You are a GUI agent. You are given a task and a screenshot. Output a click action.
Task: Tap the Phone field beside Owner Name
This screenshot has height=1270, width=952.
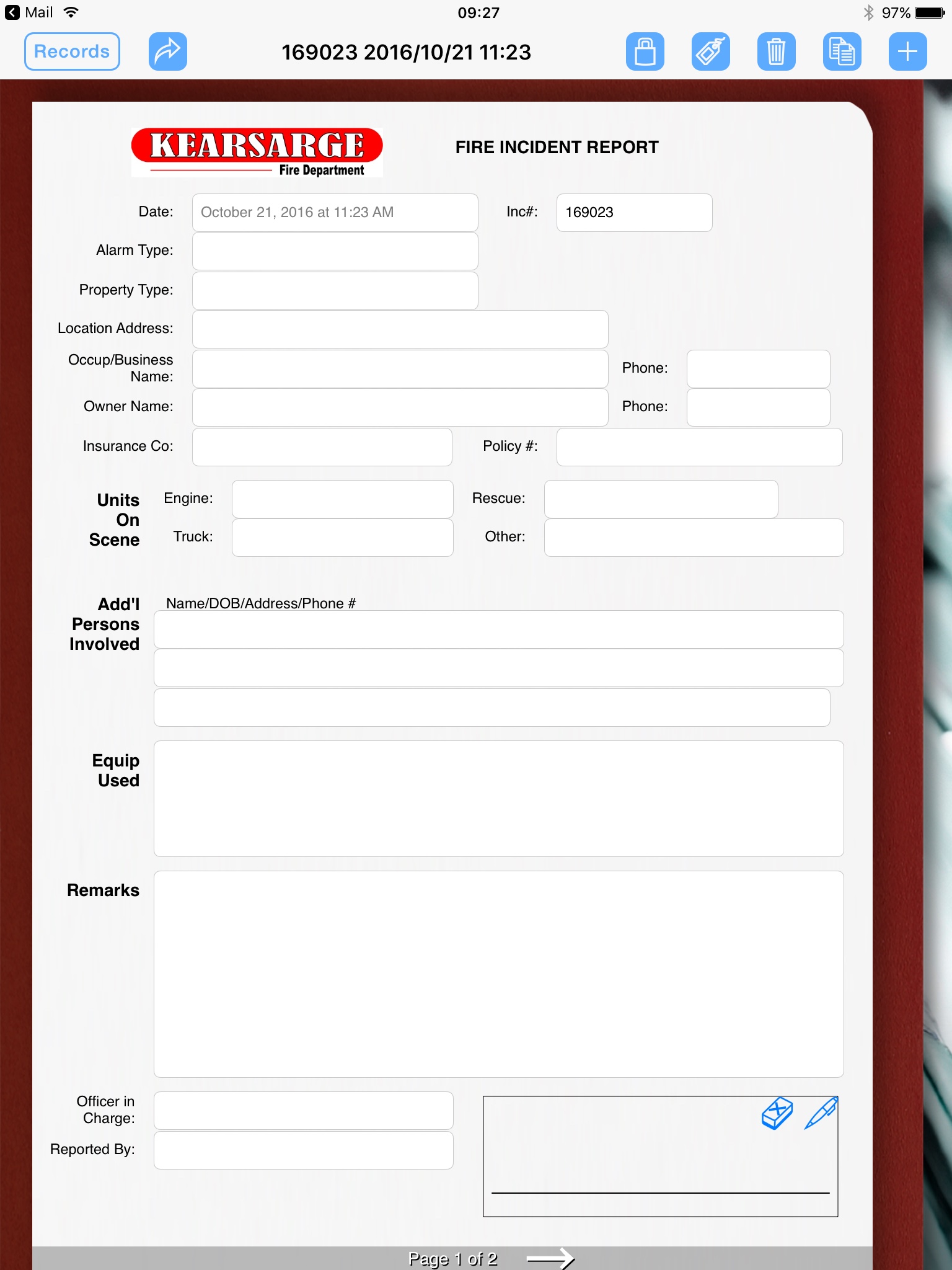pos(758,407)
